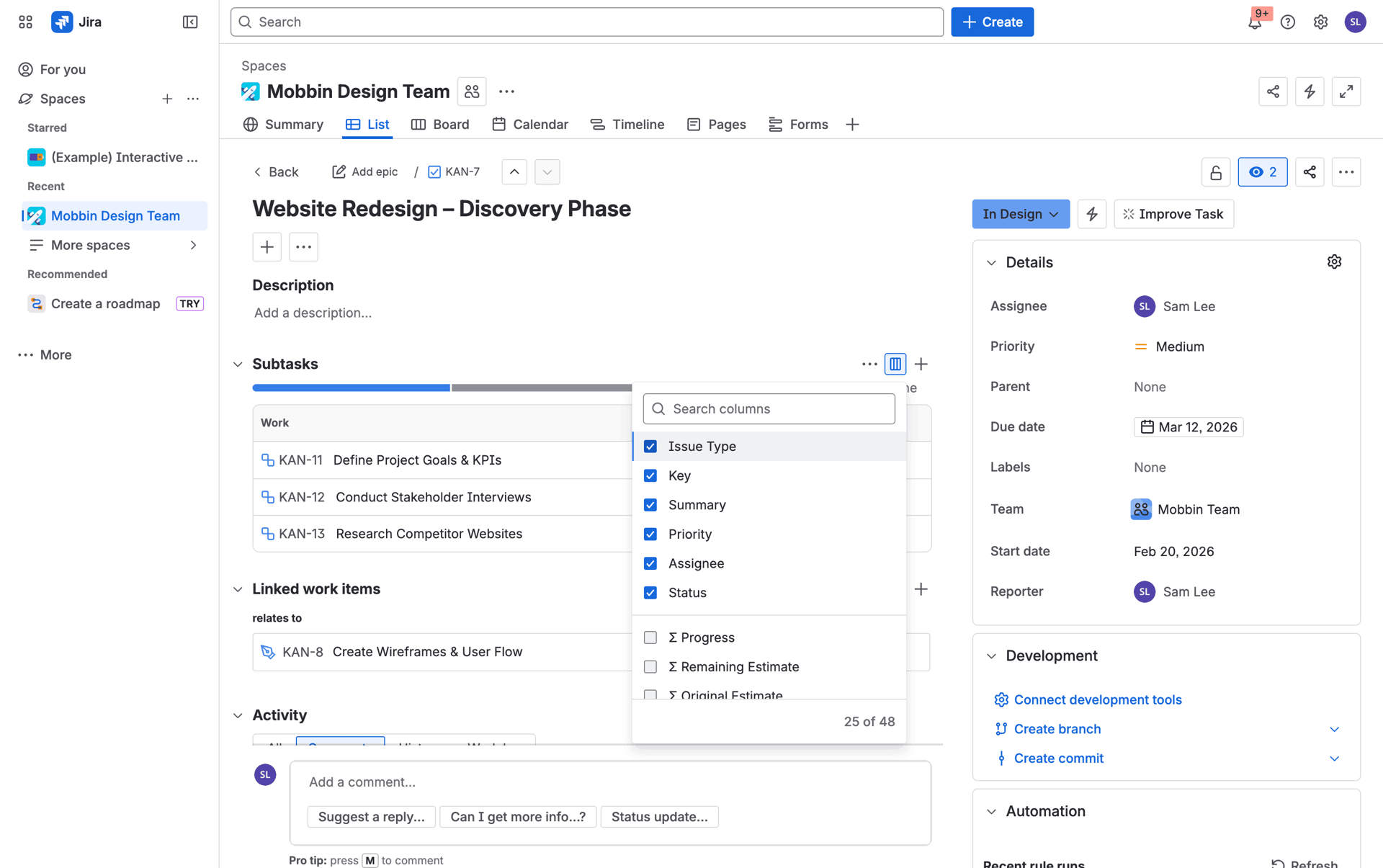Uncheck the Assignee column checkbox
This screenshot has height=868, width=1383.
650,563
